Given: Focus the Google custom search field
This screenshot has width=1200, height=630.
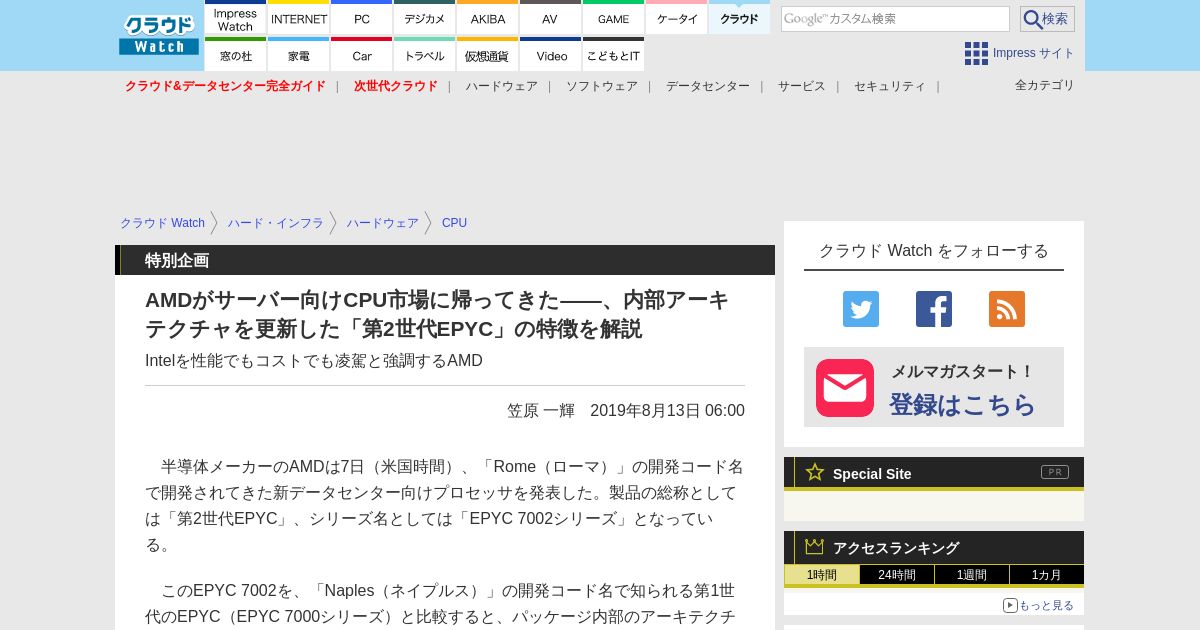Looking at the screenshot, I should point(895,19).
